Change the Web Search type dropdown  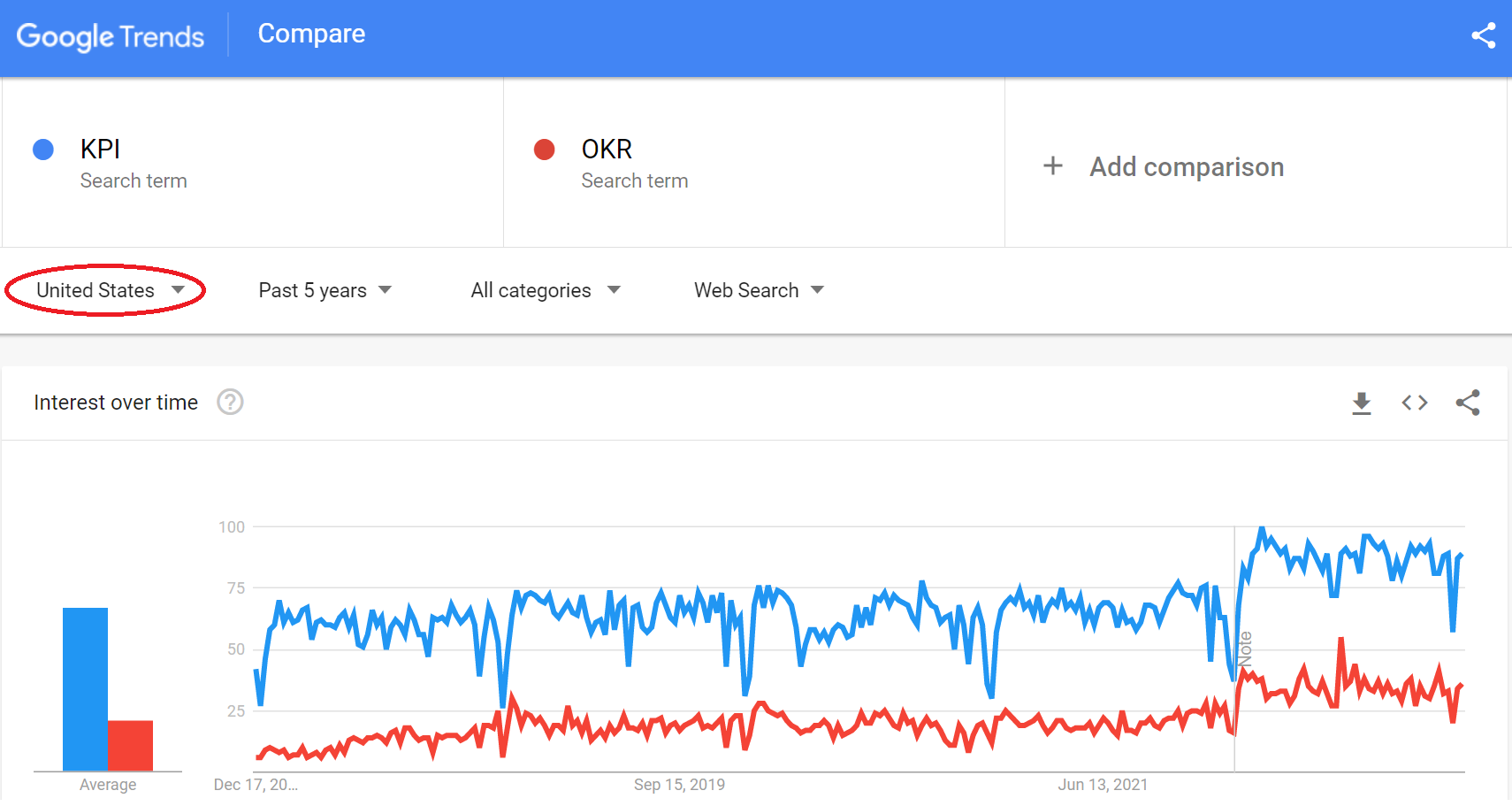point(759,290)
